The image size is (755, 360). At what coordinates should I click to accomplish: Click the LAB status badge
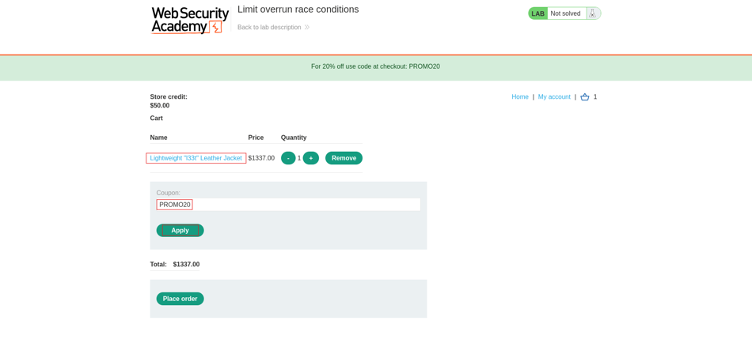click(538, 13)
